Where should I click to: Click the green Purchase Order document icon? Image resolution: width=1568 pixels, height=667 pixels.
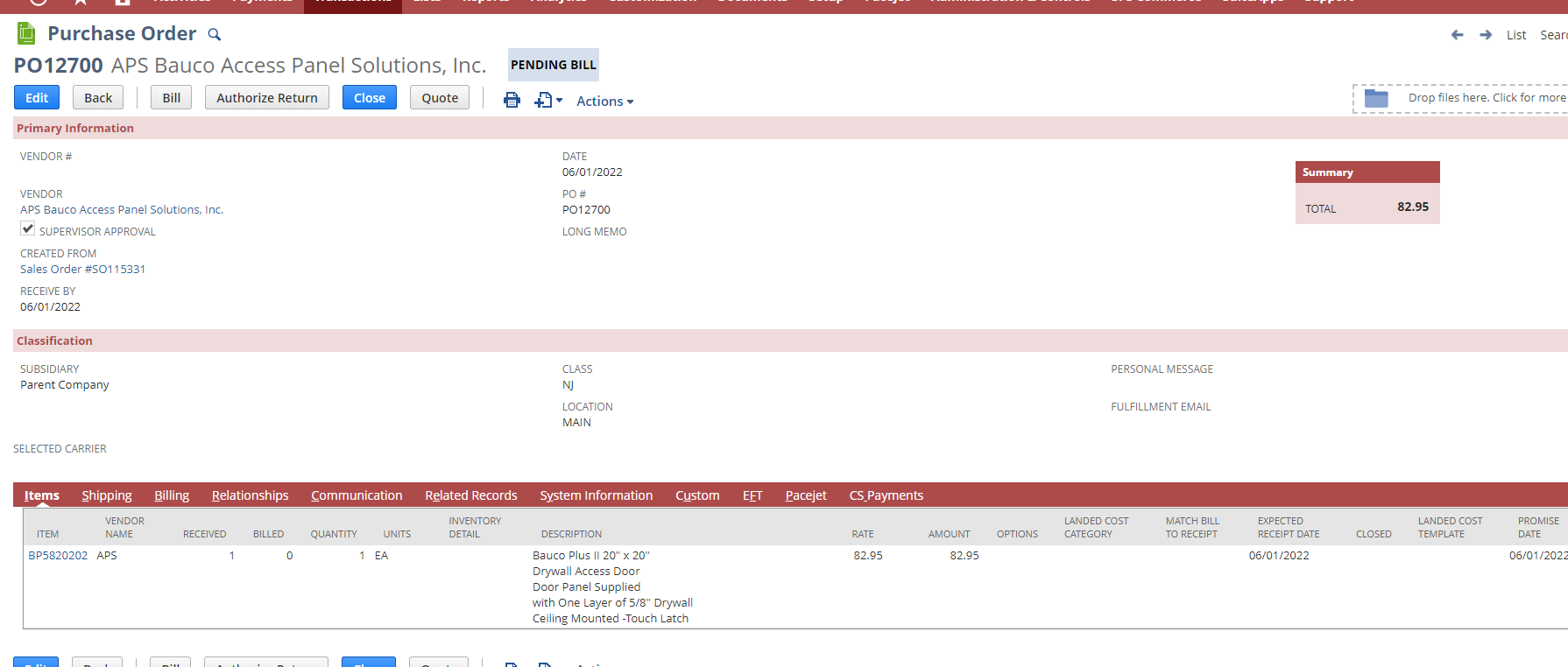(x=26, y=34)
